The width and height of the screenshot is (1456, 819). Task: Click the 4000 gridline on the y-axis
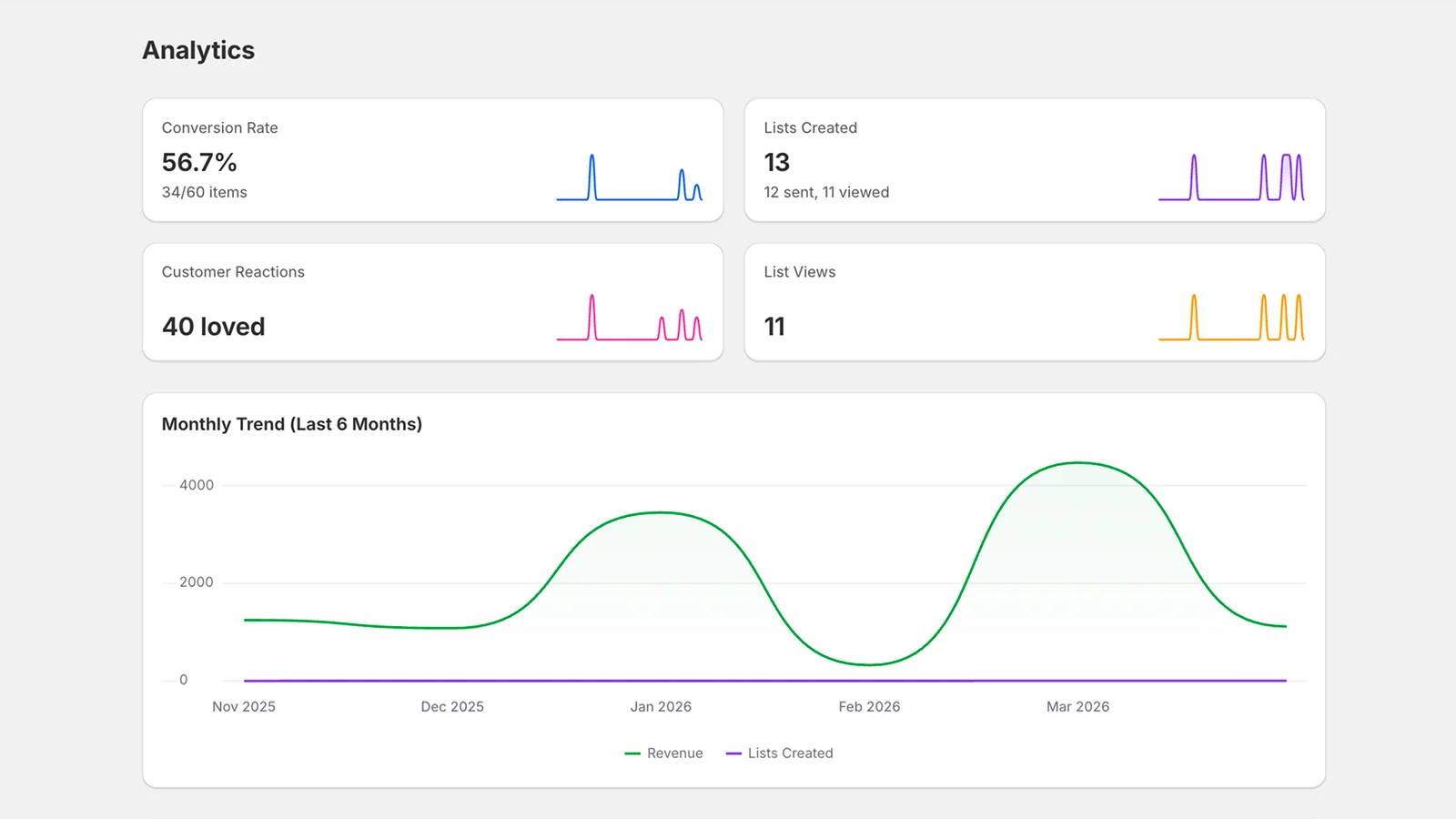[x=196, y=485]
